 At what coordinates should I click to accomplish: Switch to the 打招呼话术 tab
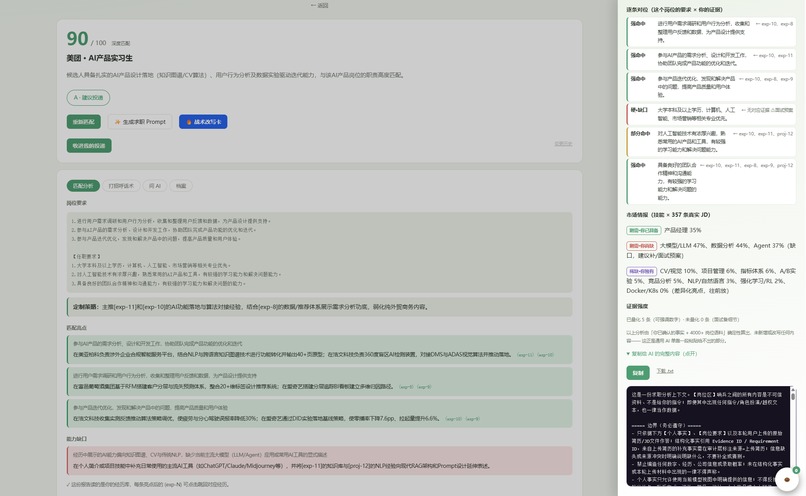(121, 186)
